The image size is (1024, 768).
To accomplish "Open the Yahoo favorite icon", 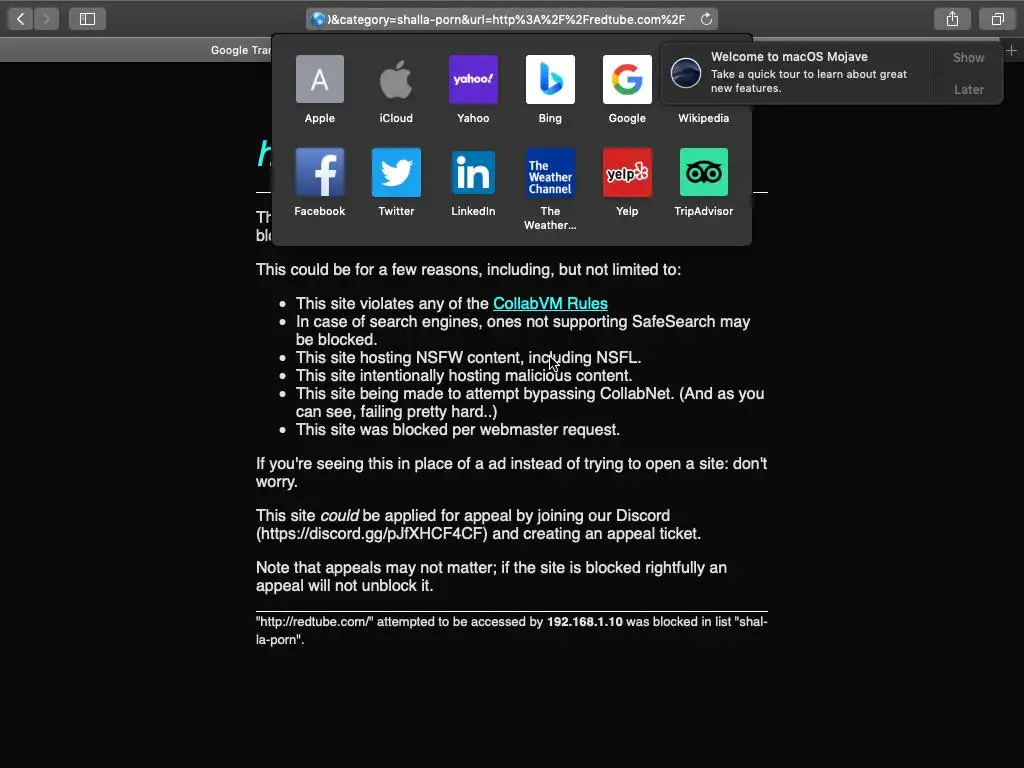I will coord(473,79).
